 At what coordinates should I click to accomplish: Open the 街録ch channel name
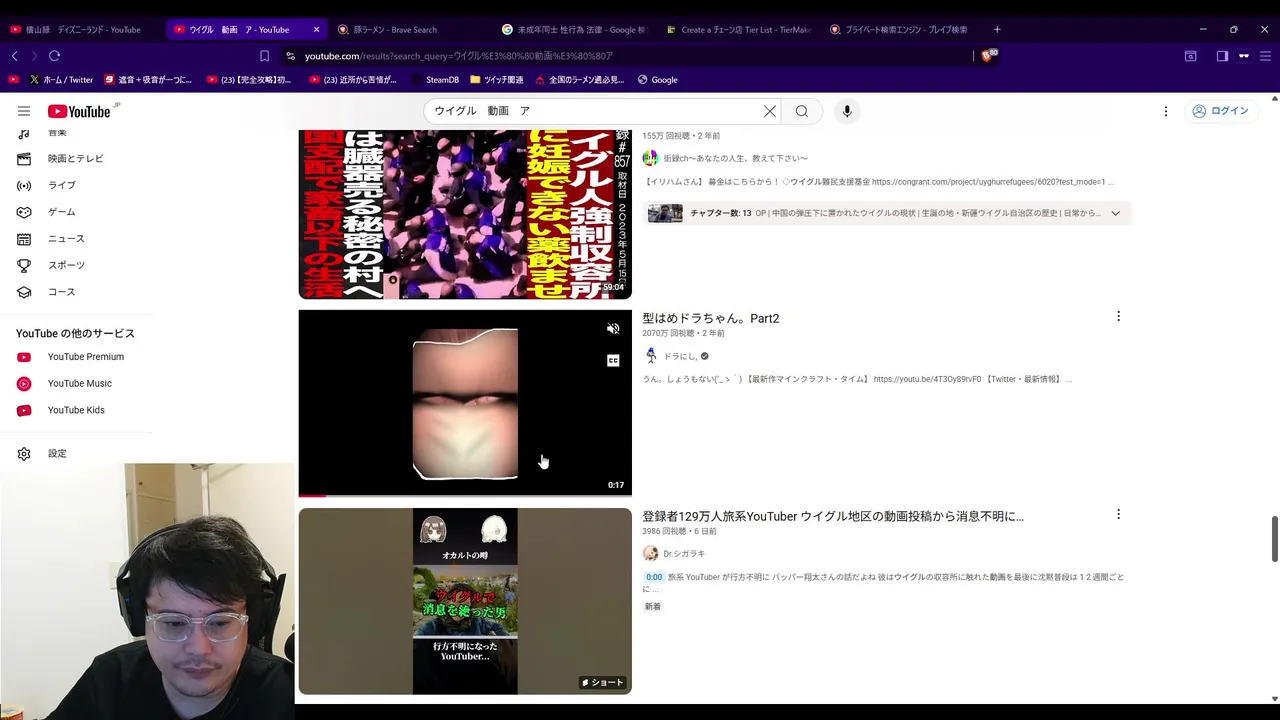(735, 158)
